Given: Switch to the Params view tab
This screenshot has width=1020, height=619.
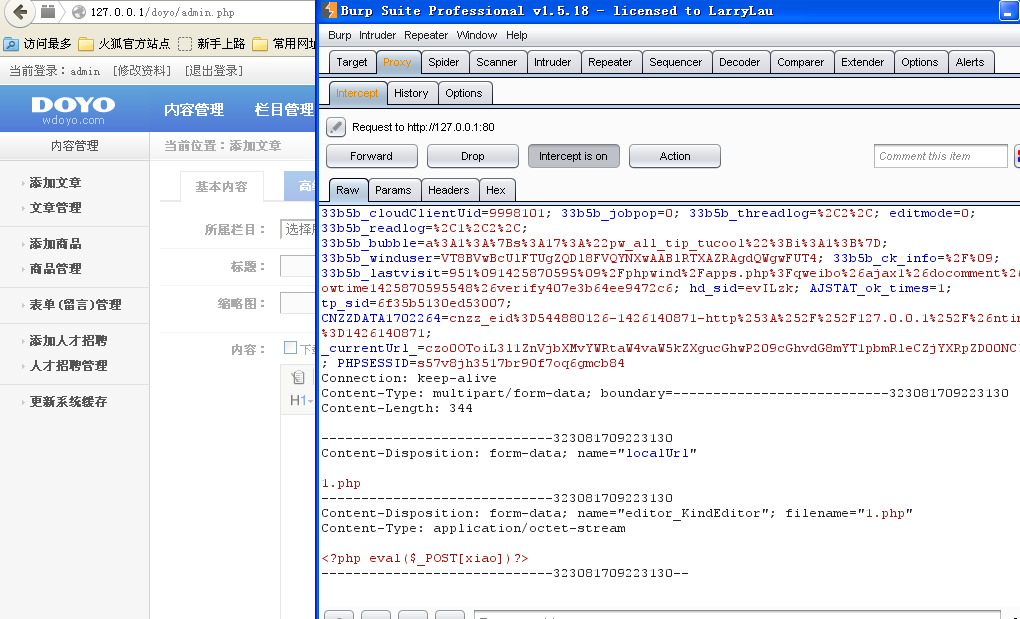Looking at the screenshot, I should [x=393, y=190].
